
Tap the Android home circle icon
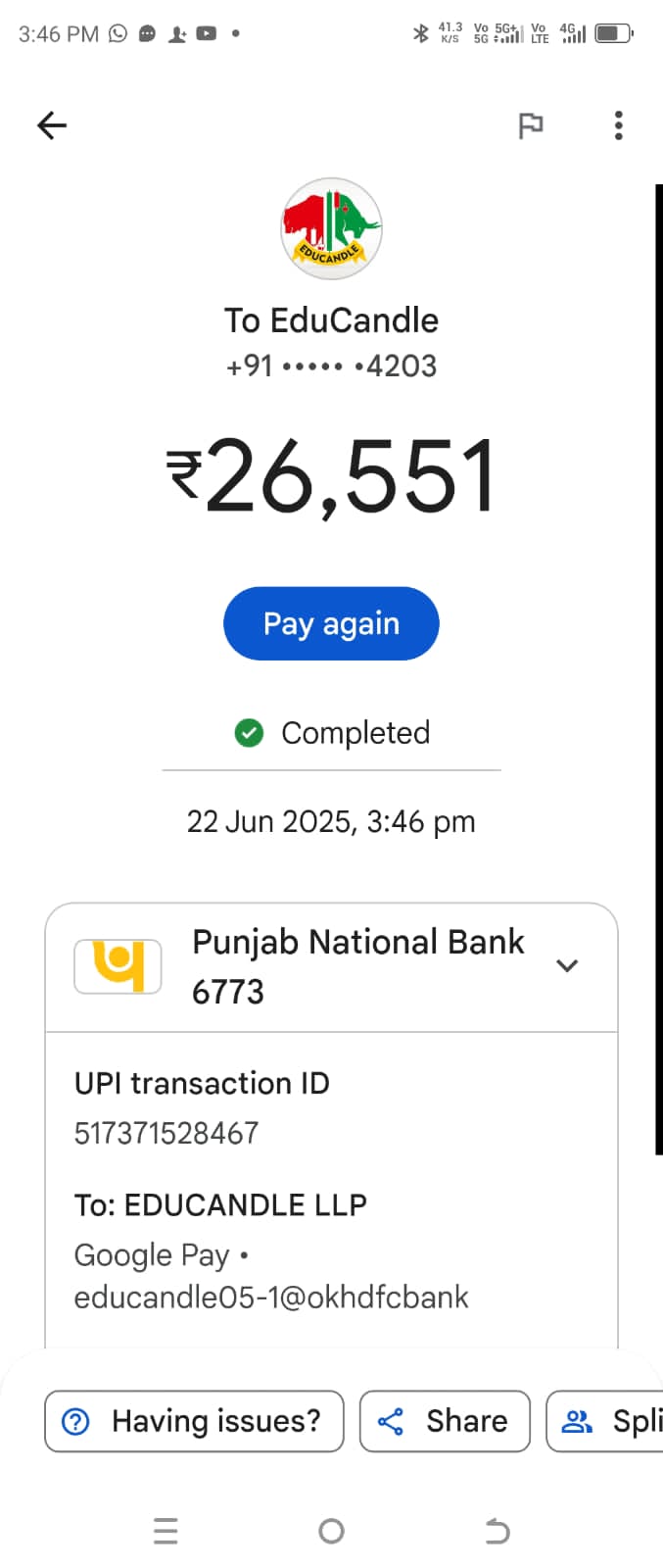tap(331, 1531)
